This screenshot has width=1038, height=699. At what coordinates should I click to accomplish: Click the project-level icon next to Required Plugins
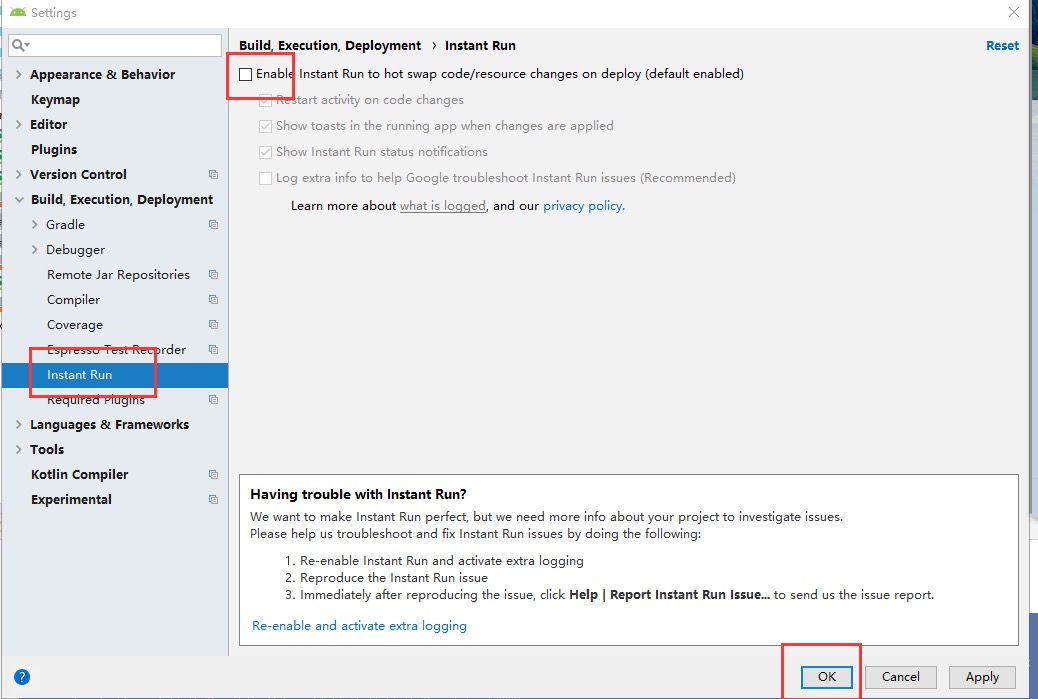pos(213,399)
